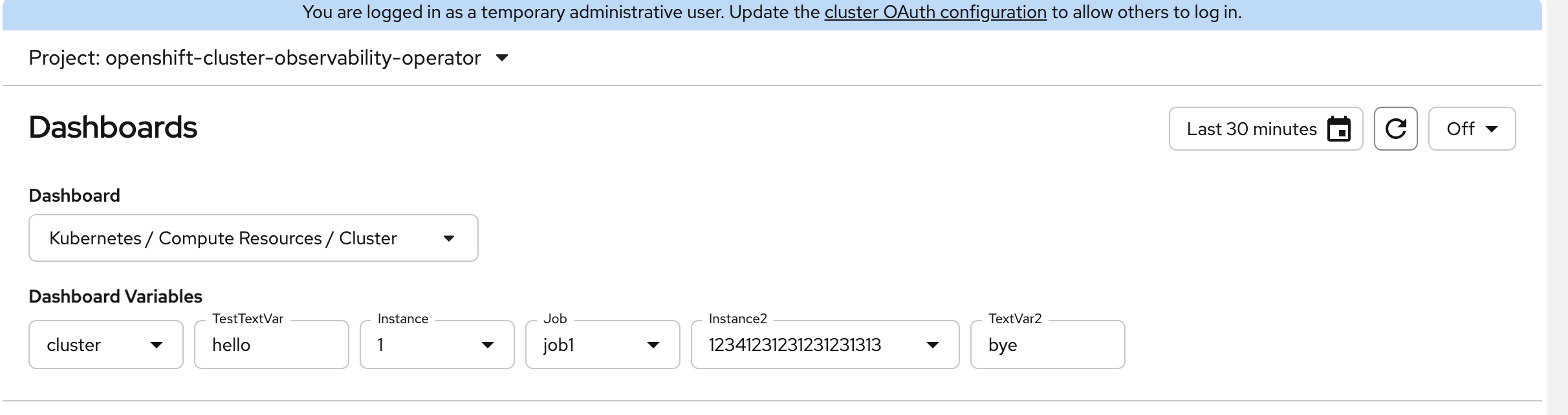Focus the TextVar2 input field

coord(1047,345)
